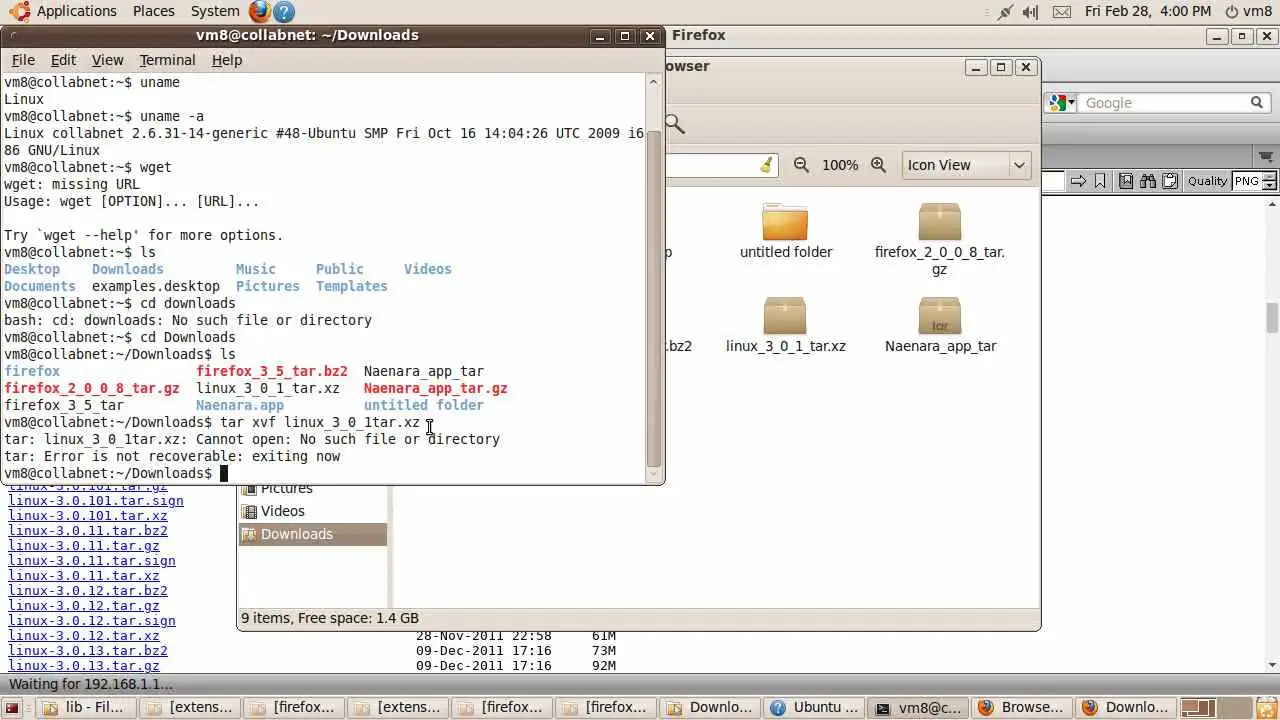The width and height of the screenshot is (1280, 720).
Task: Open the linux-3.0.13.tar.bz2 link
Action: click(88, 651)
